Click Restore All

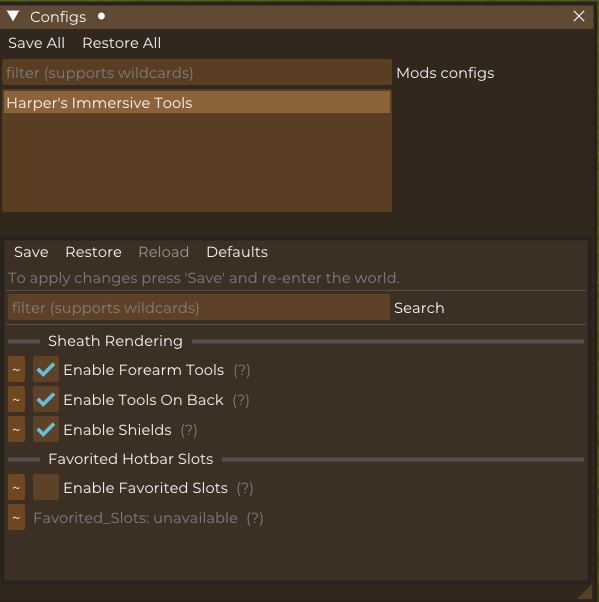pyautogui.click(x=122, y=43)
